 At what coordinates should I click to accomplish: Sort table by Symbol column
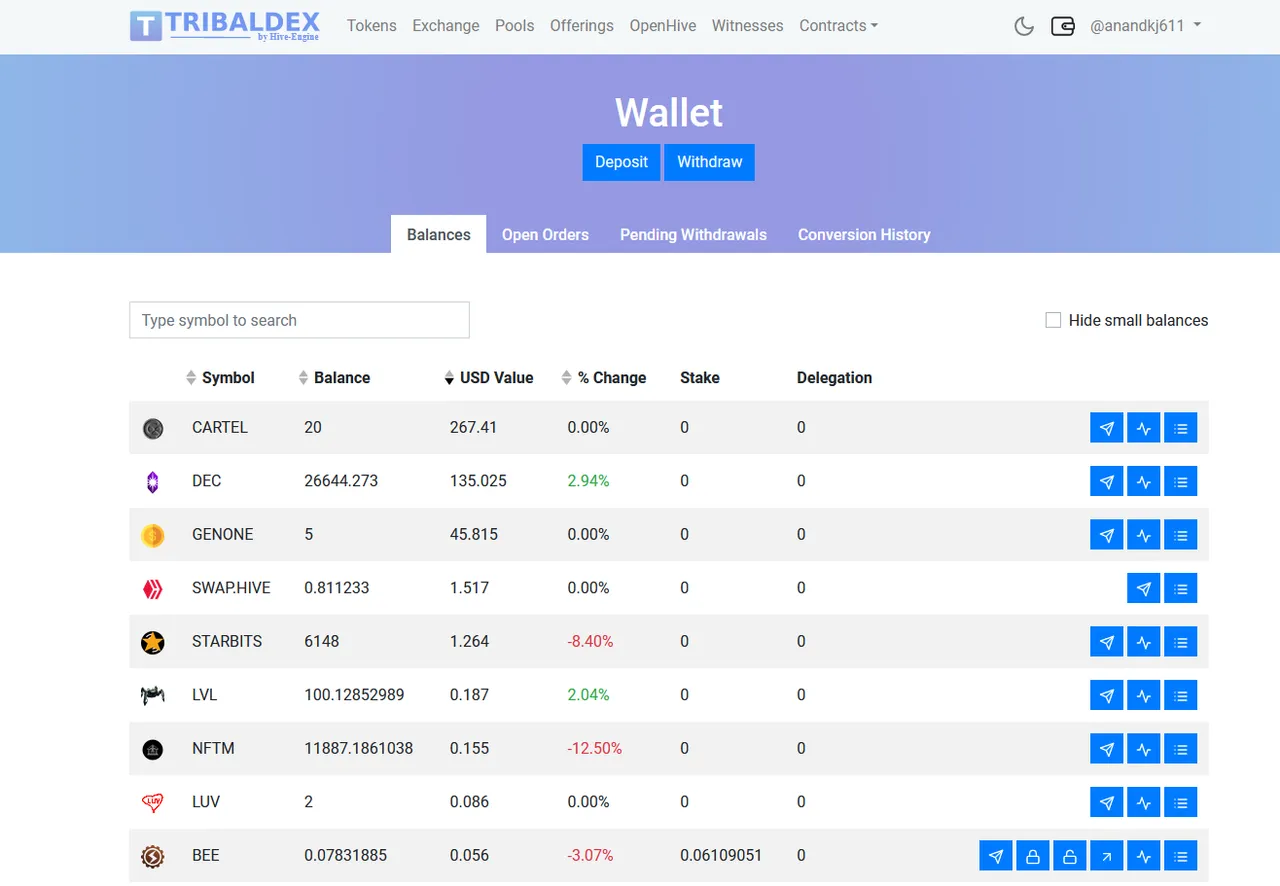(x=220, y=378)
